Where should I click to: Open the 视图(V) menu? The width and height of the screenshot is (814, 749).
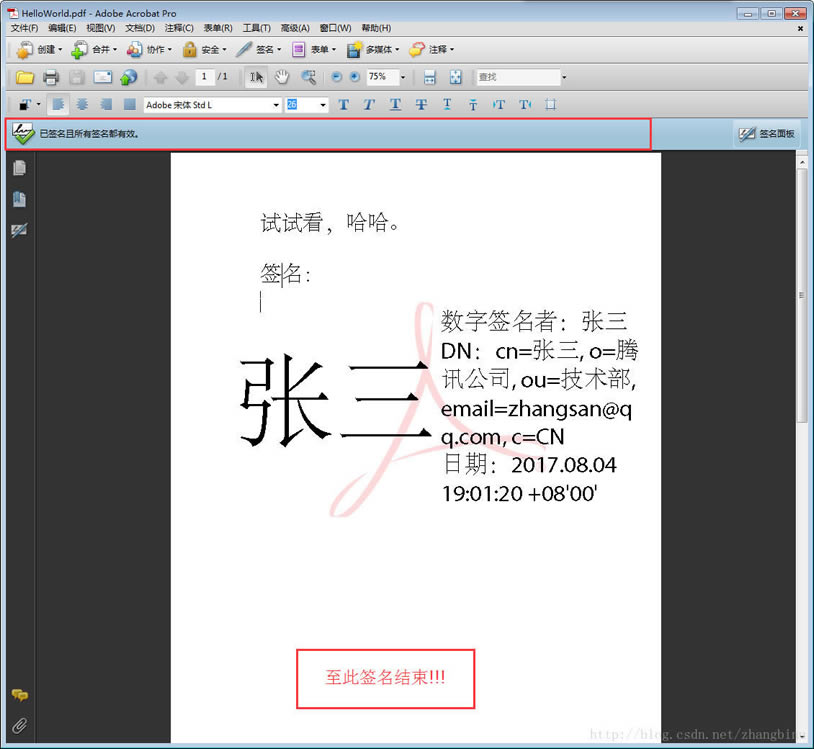tap(100, 28)
